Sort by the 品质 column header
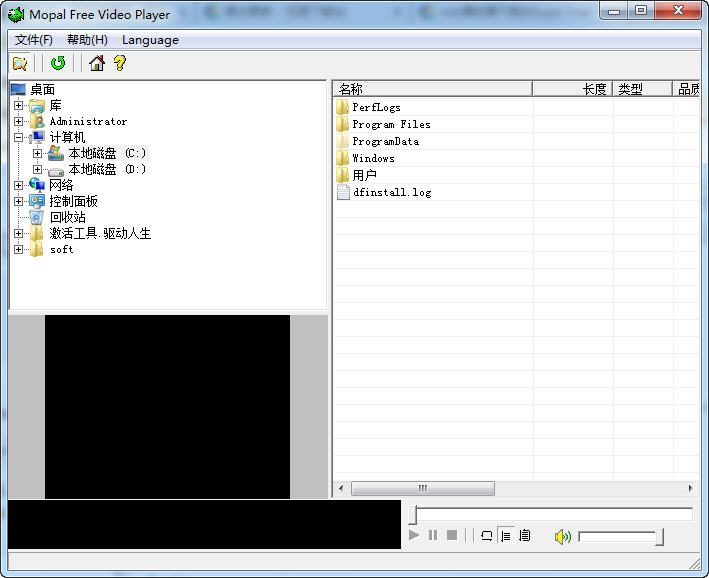Screen dimensions: 709x578 (685, 89)
